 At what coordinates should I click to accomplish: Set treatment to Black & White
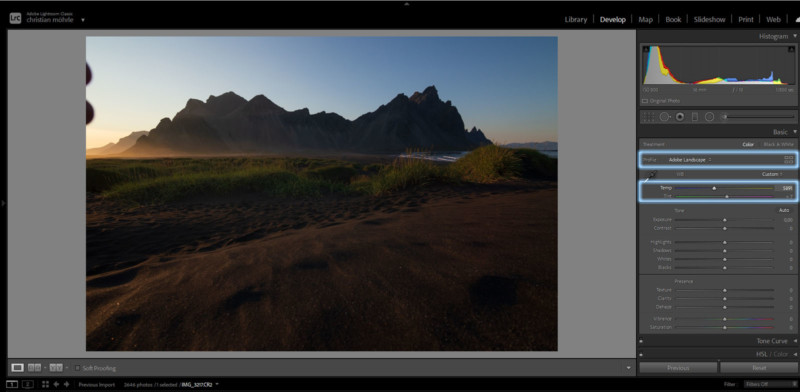pos(779,144)
